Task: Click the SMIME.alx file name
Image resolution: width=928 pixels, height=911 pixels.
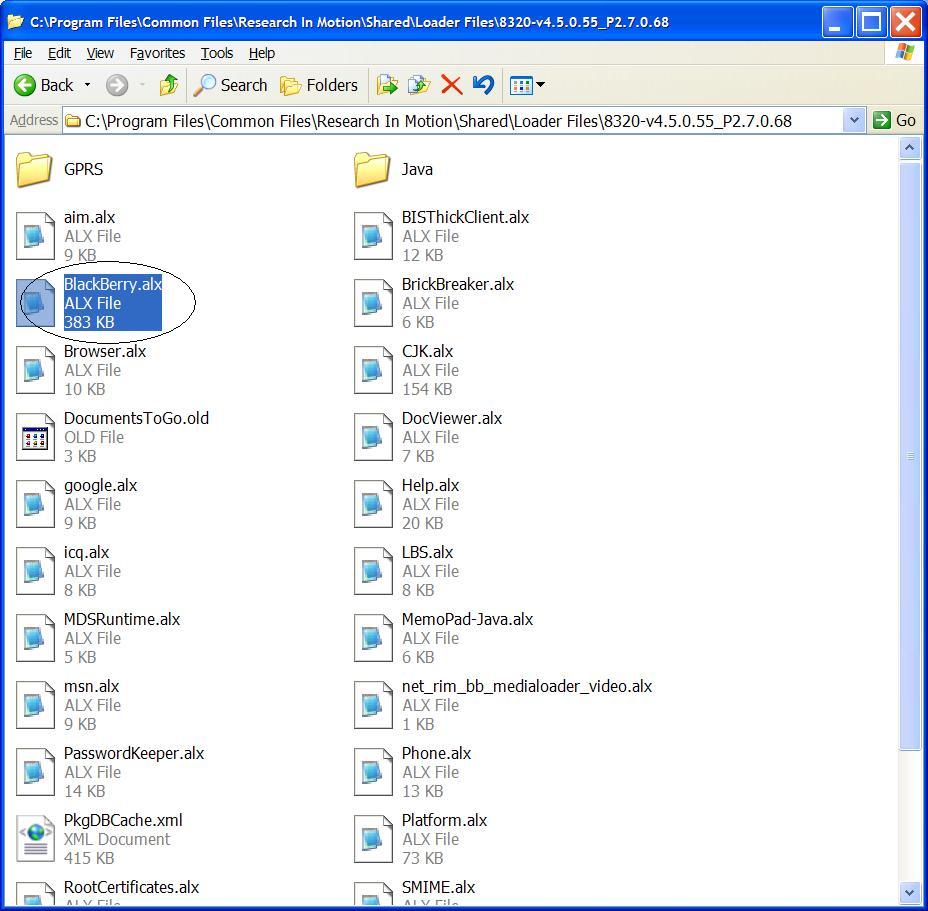Action: (439, 887)
